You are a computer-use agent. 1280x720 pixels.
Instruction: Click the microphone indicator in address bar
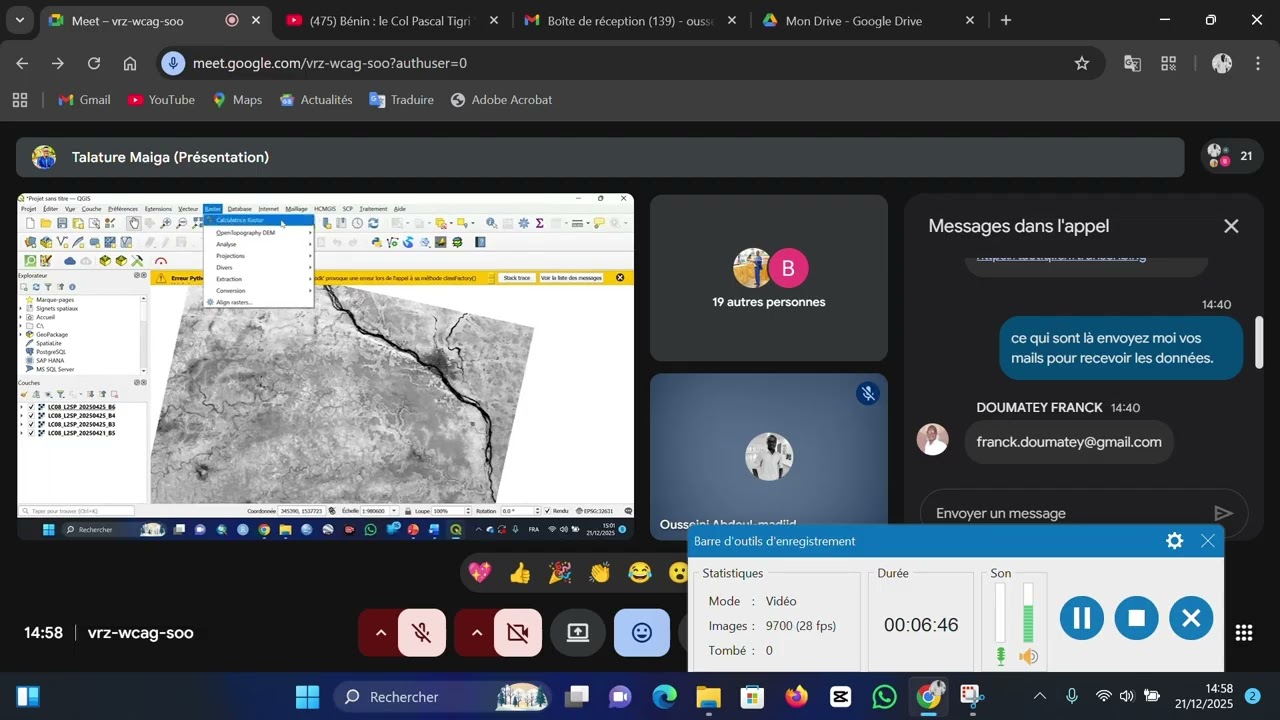[x=173, y=63]
